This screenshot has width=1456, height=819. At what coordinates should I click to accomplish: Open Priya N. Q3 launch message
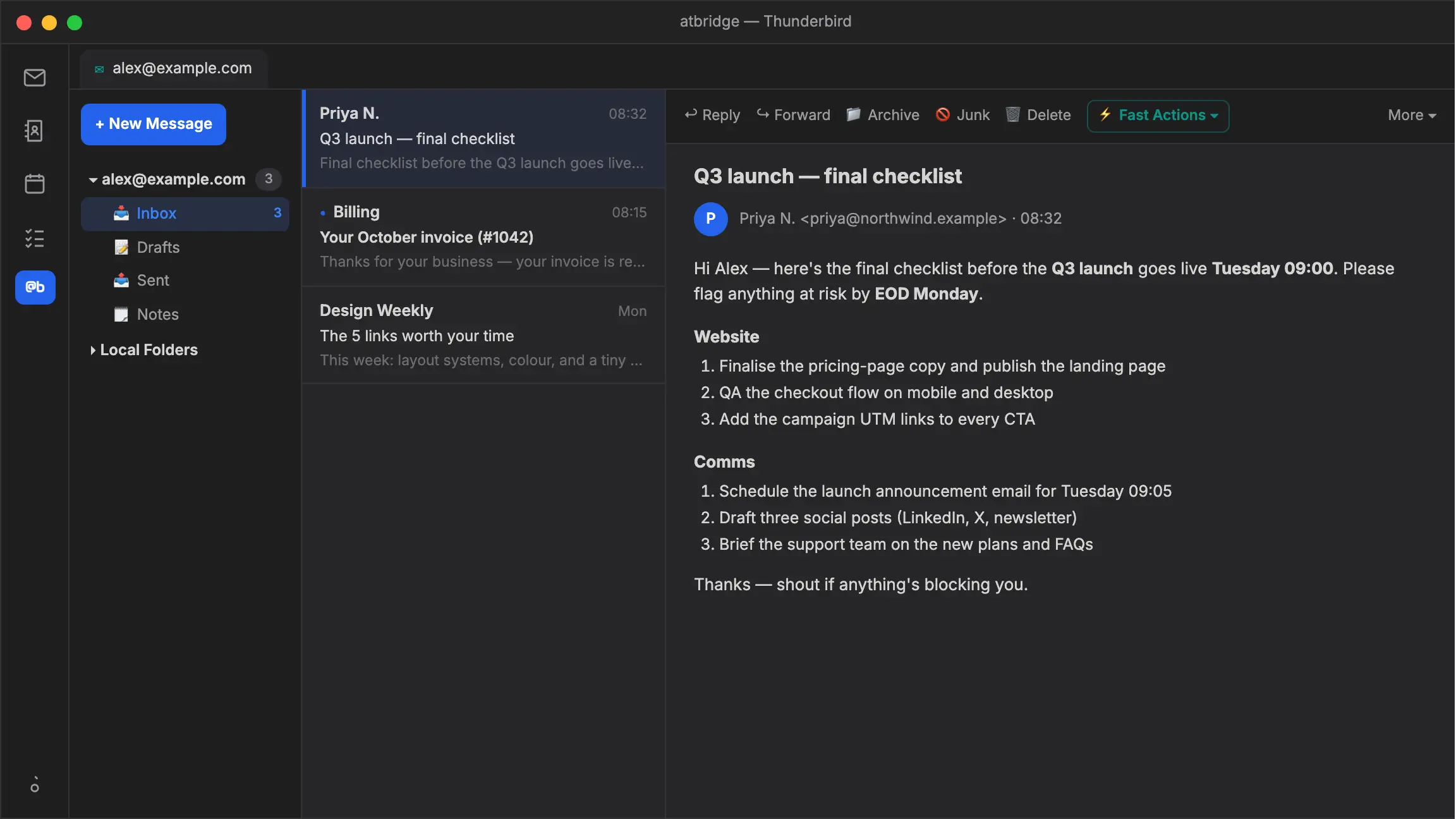pos(483,138)
